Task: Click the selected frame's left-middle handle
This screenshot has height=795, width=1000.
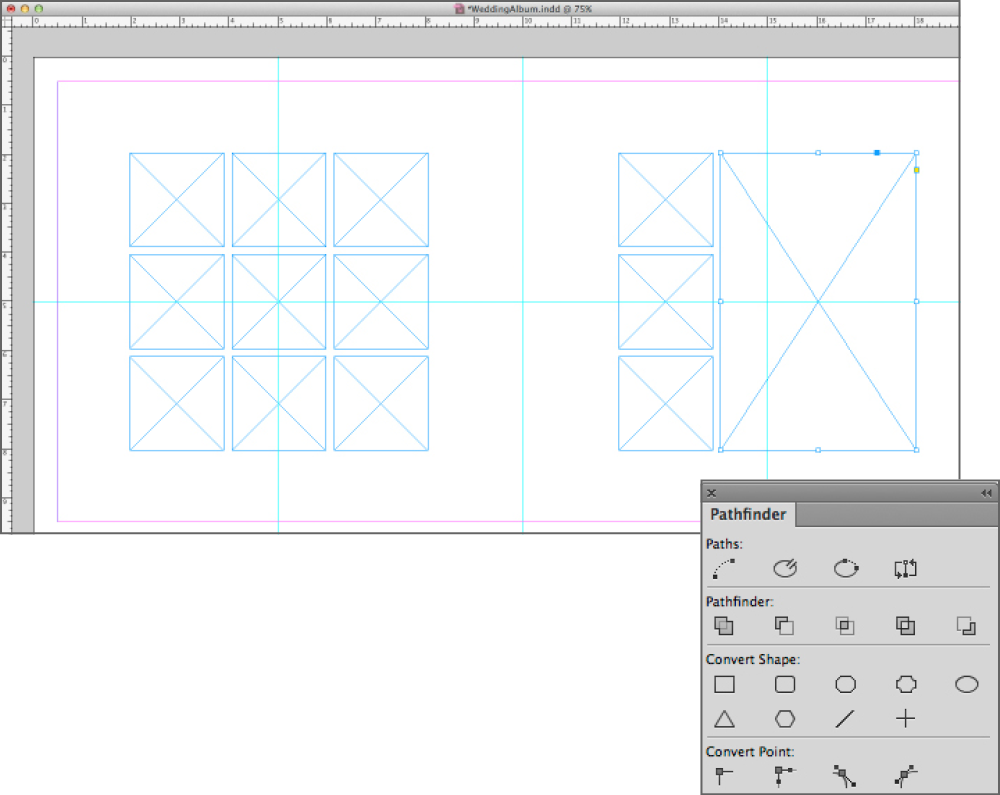Action: tap(721, 302)
